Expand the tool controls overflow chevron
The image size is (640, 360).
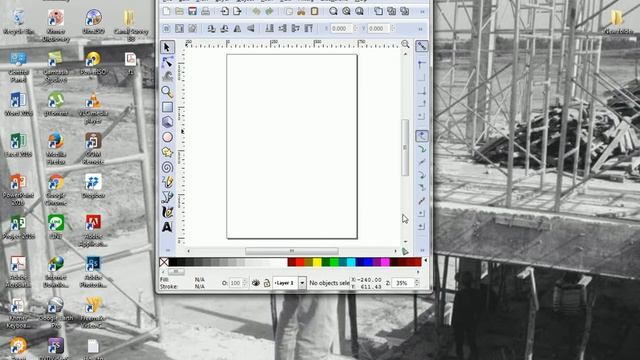[420, 29]
